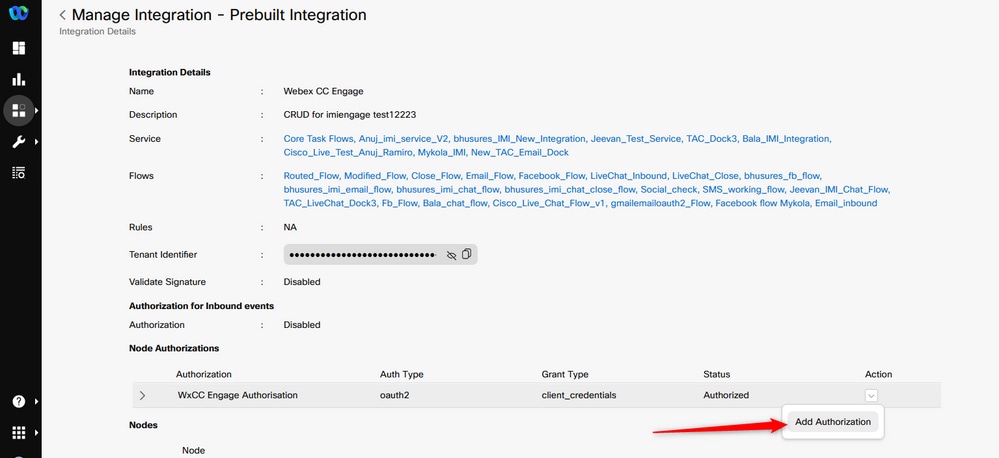The width and height of the screenshot is (999, 458).
Task: Click the 'Integration Details' breadcrumb subtitle
Action: (x=97, y=31)
